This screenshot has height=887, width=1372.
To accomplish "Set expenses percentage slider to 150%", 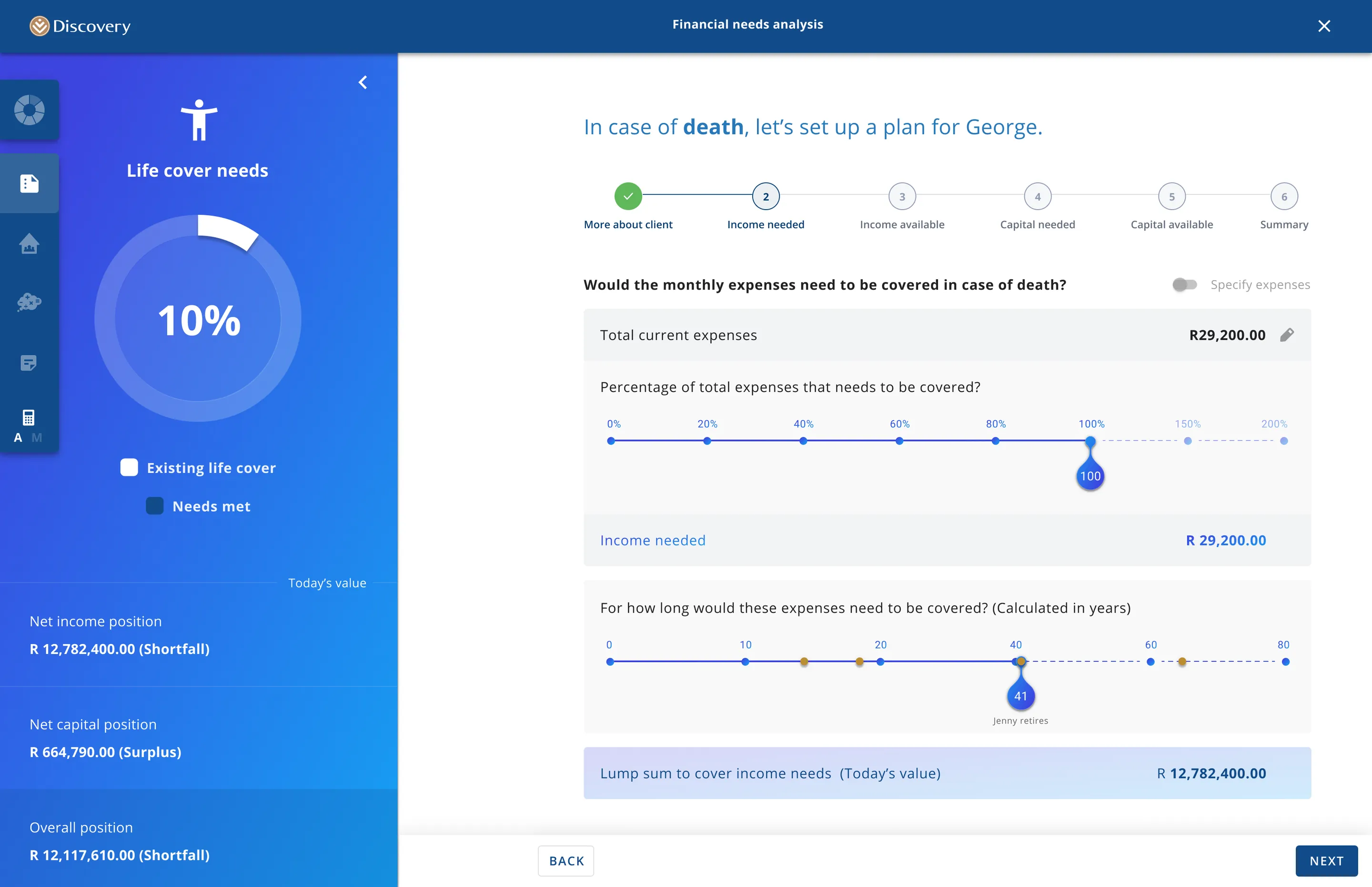I will coord(1188,441).
